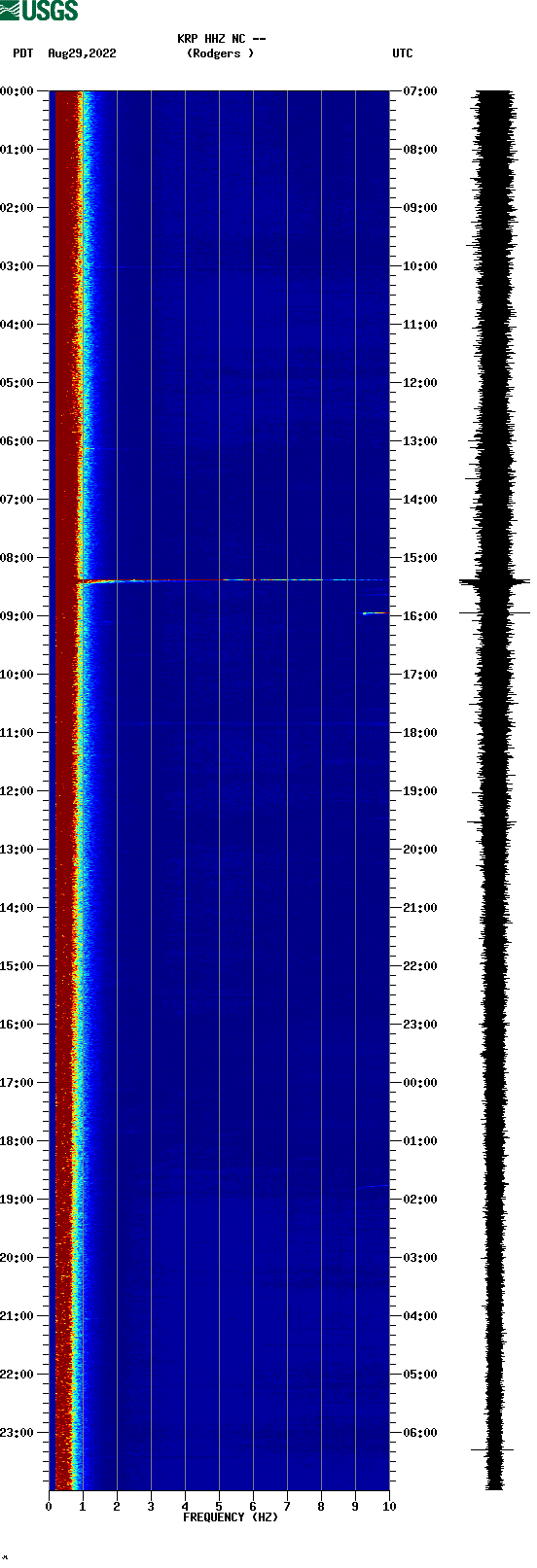The height and width of the screenshot is (1568, 537).
Task: Click the 'Aug29,2022' date label
Action: pyautogui.click(x=82, y=53)
